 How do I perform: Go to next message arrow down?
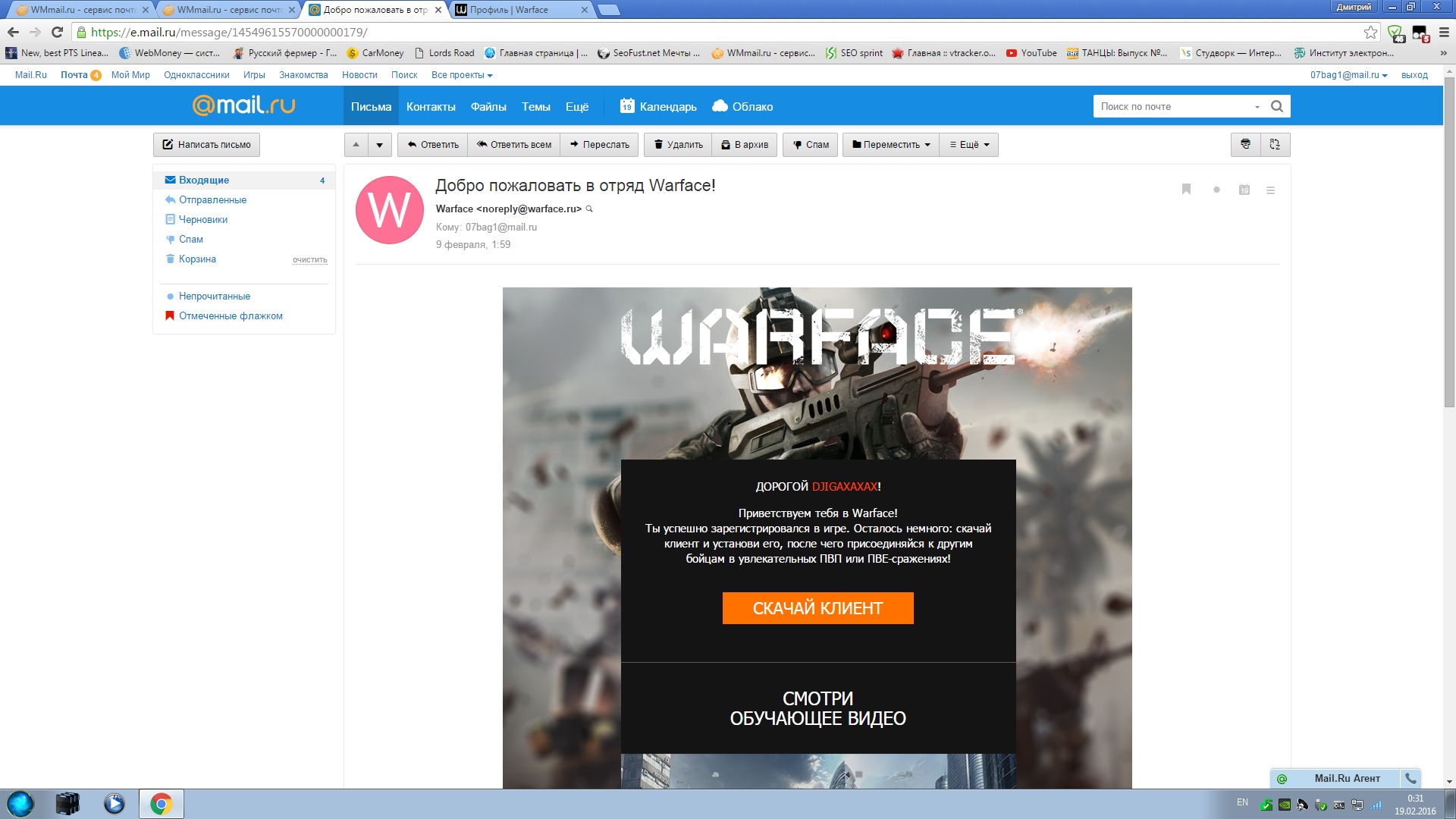379,144
